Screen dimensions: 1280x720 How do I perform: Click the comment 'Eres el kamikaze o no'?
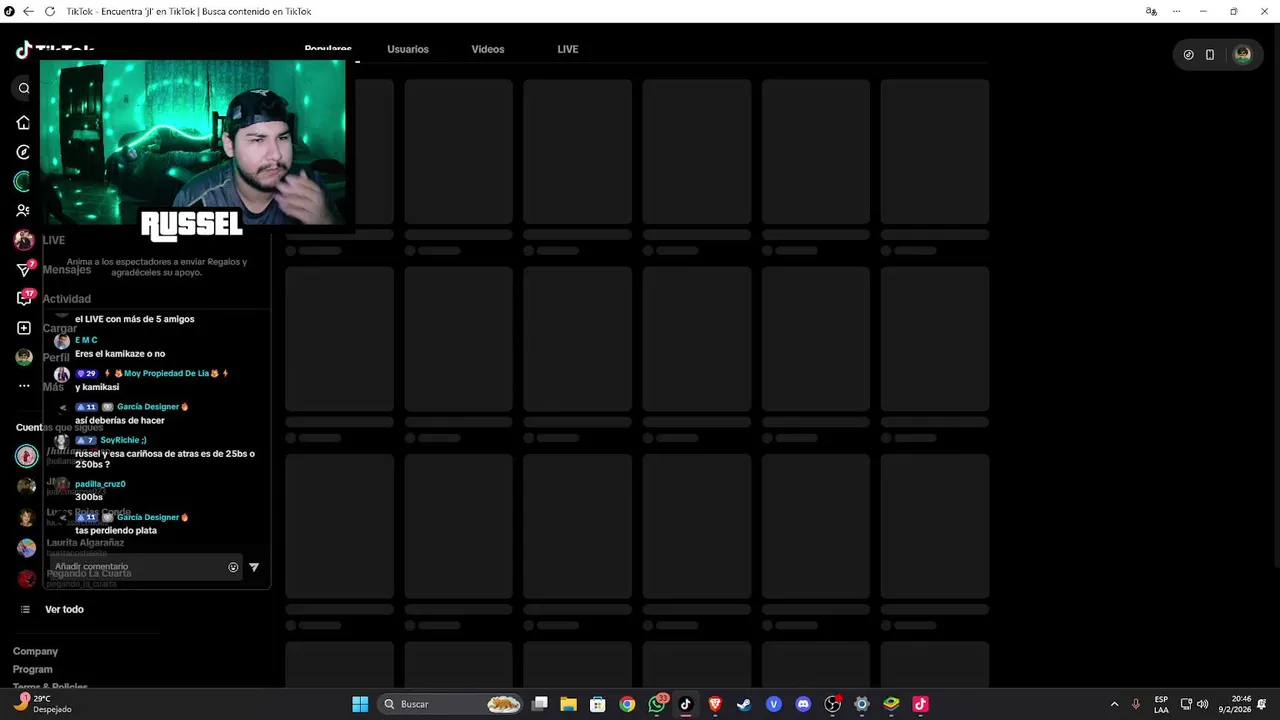click(x=120, y=354)
